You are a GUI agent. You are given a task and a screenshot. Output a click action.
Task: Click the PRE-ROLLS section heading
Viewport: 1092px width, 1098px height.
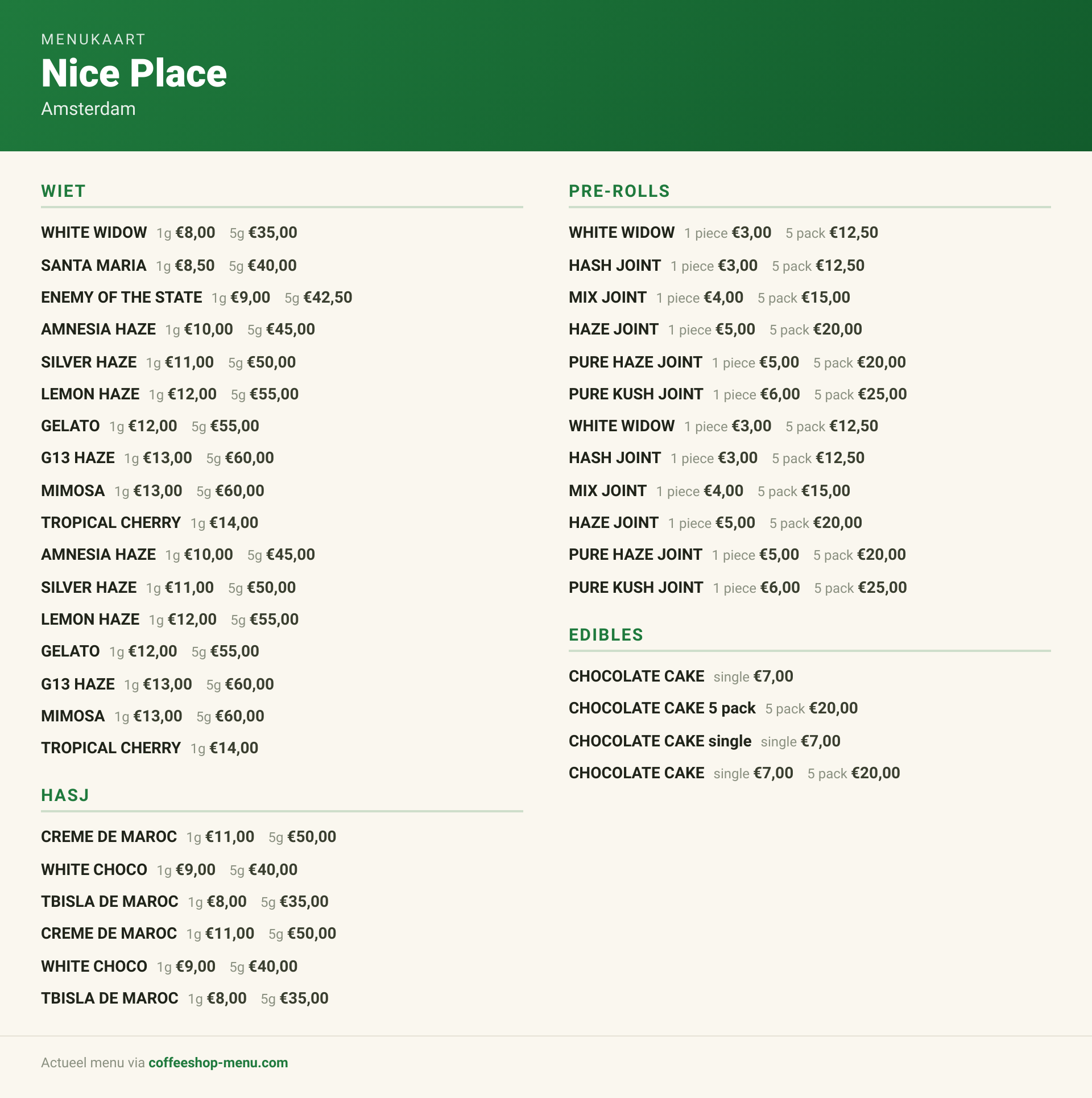[619, 191]
